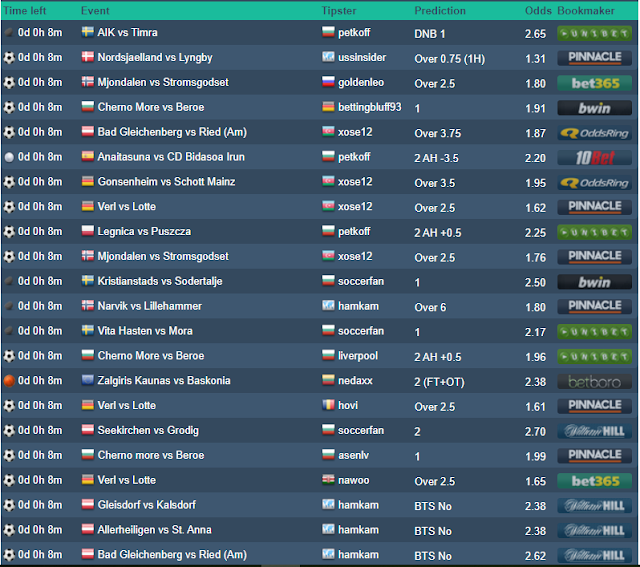Open the Nordsjaelland vs Lyngby event
Image resolution: width=640 pixels, height=567 pixels.
tap(155, 58)
